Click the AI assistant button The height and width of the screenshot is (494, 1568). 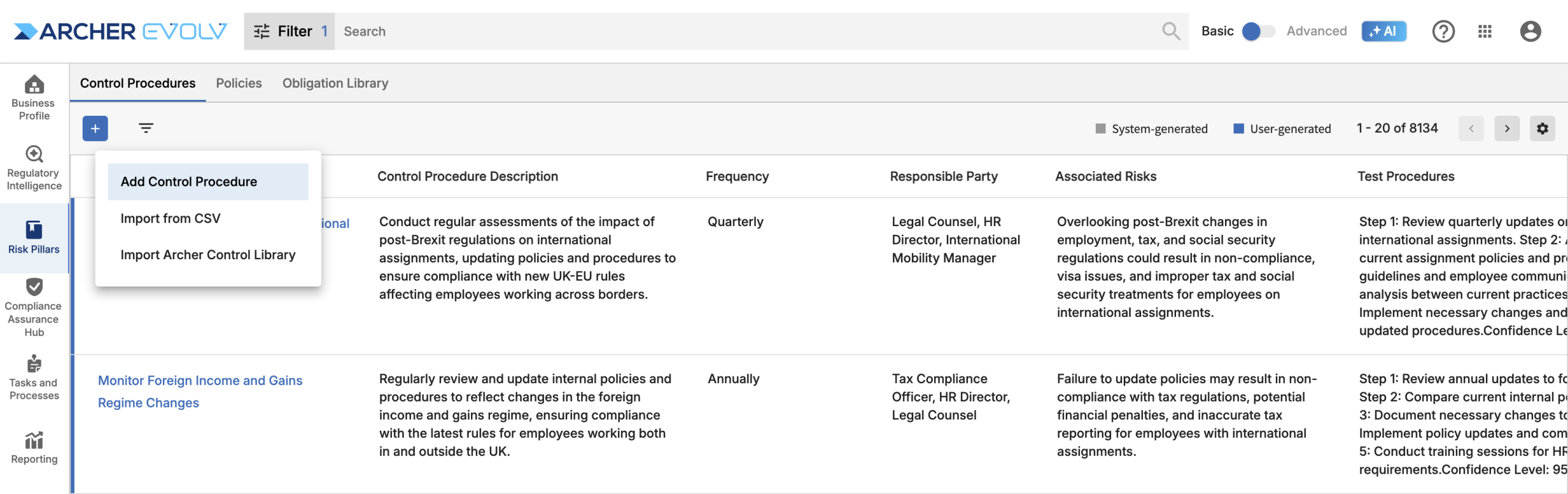click(x=1384, y=31)
